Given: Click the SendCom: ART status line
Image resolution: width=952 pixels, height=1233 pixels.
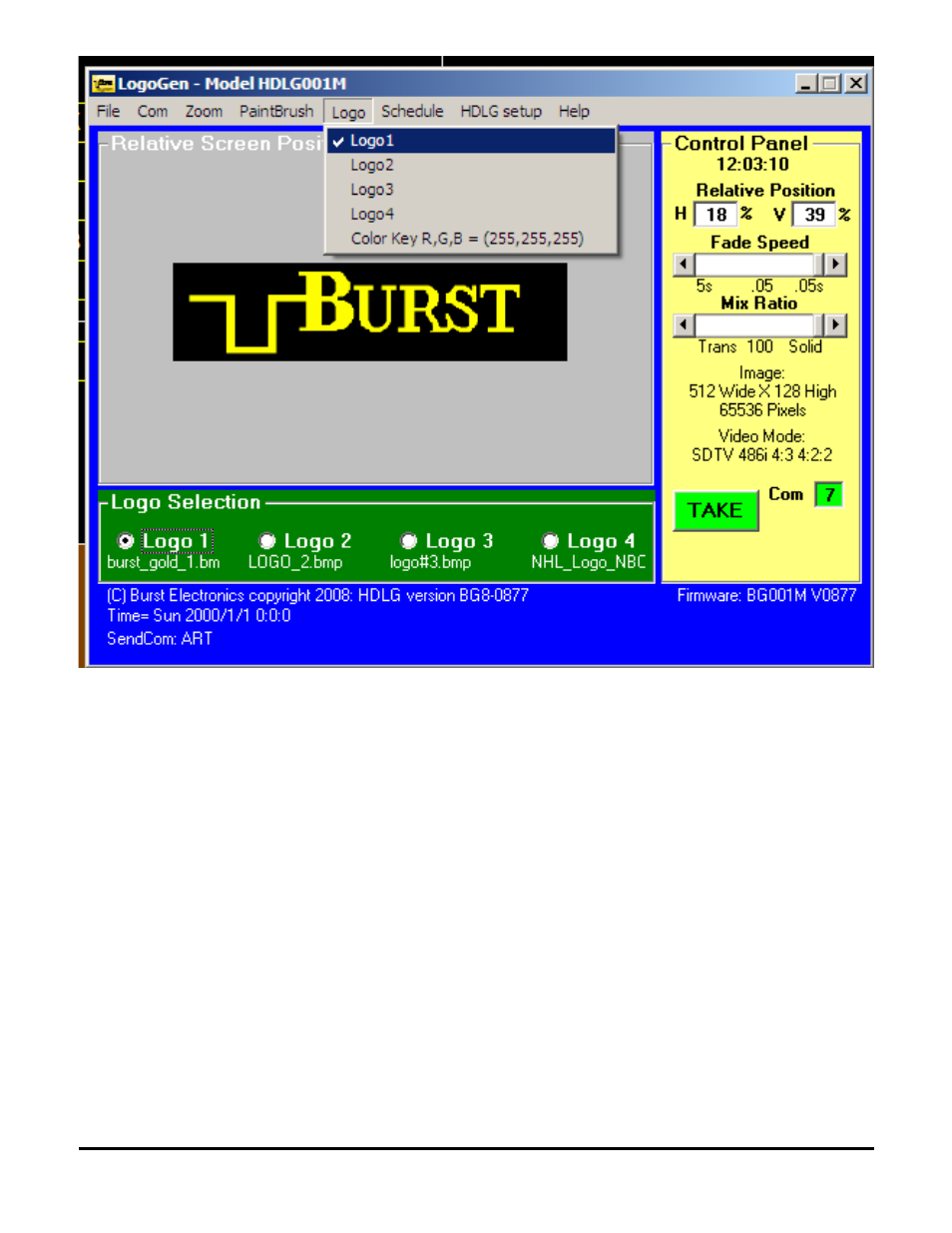Looking at the screenshot, I should pos(160,639).
